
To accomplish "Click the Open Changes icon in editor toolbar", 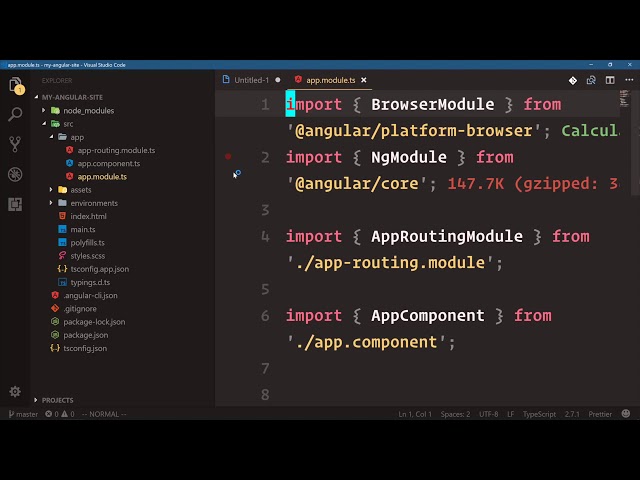I will pos(591,80).
